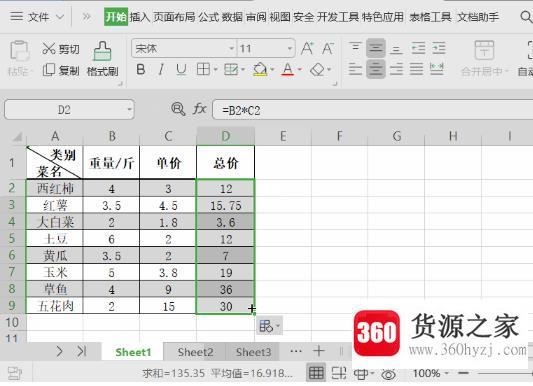533x386 pixels.
Task: Decrease font size with small A
Action: click(328, 49)
